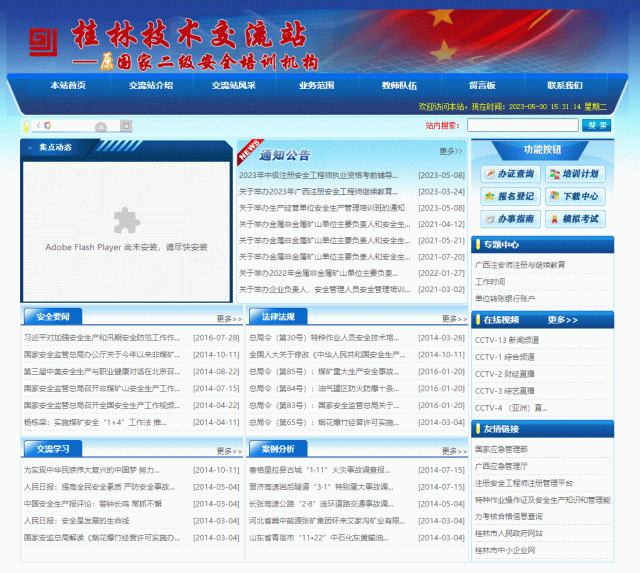Select 报名登记 icon button
The height and width of the screenshot is (573, 640).
point(509,196)
